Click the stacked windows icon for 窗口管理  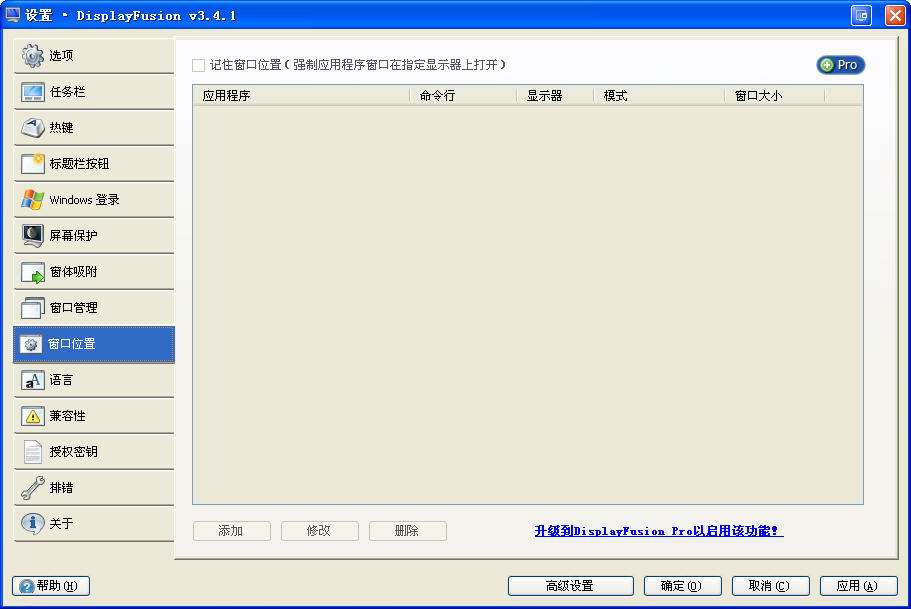click(33, 307)
